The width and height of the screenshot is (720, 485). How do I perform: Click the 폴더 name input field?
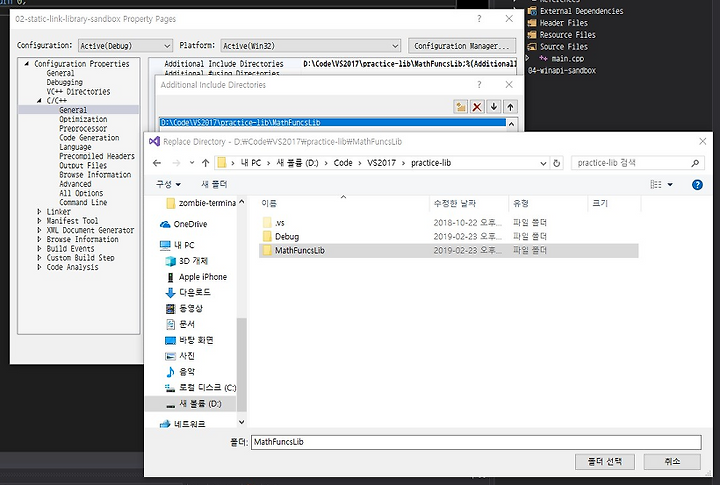point(476,442)
